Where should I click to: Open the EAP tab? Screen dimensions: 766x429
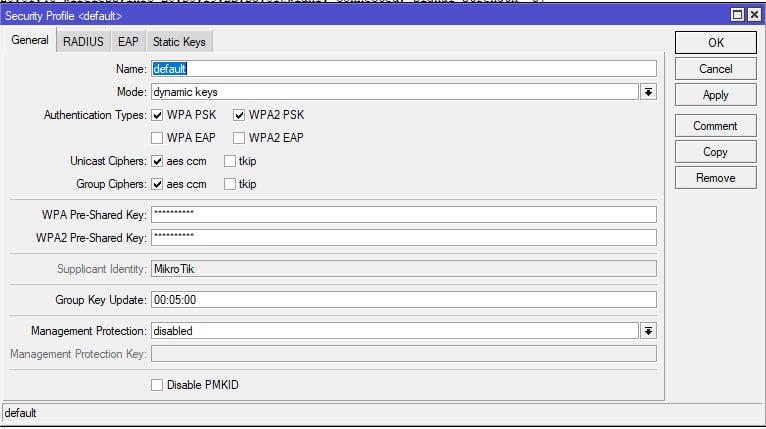coord(128,42)
